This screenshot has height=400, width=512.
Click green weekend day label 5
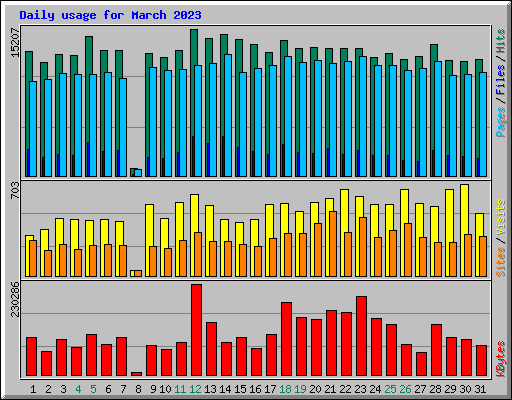tap(93, 389)
